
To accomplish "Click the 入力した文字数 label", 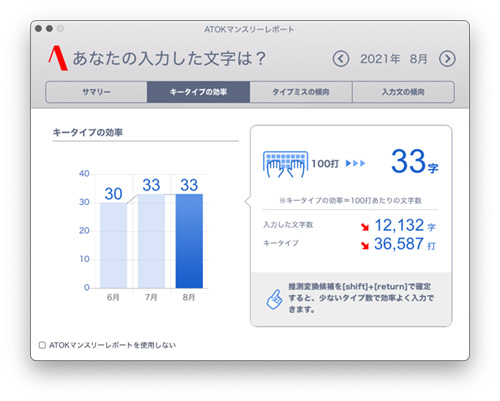I will pos(288,225).
